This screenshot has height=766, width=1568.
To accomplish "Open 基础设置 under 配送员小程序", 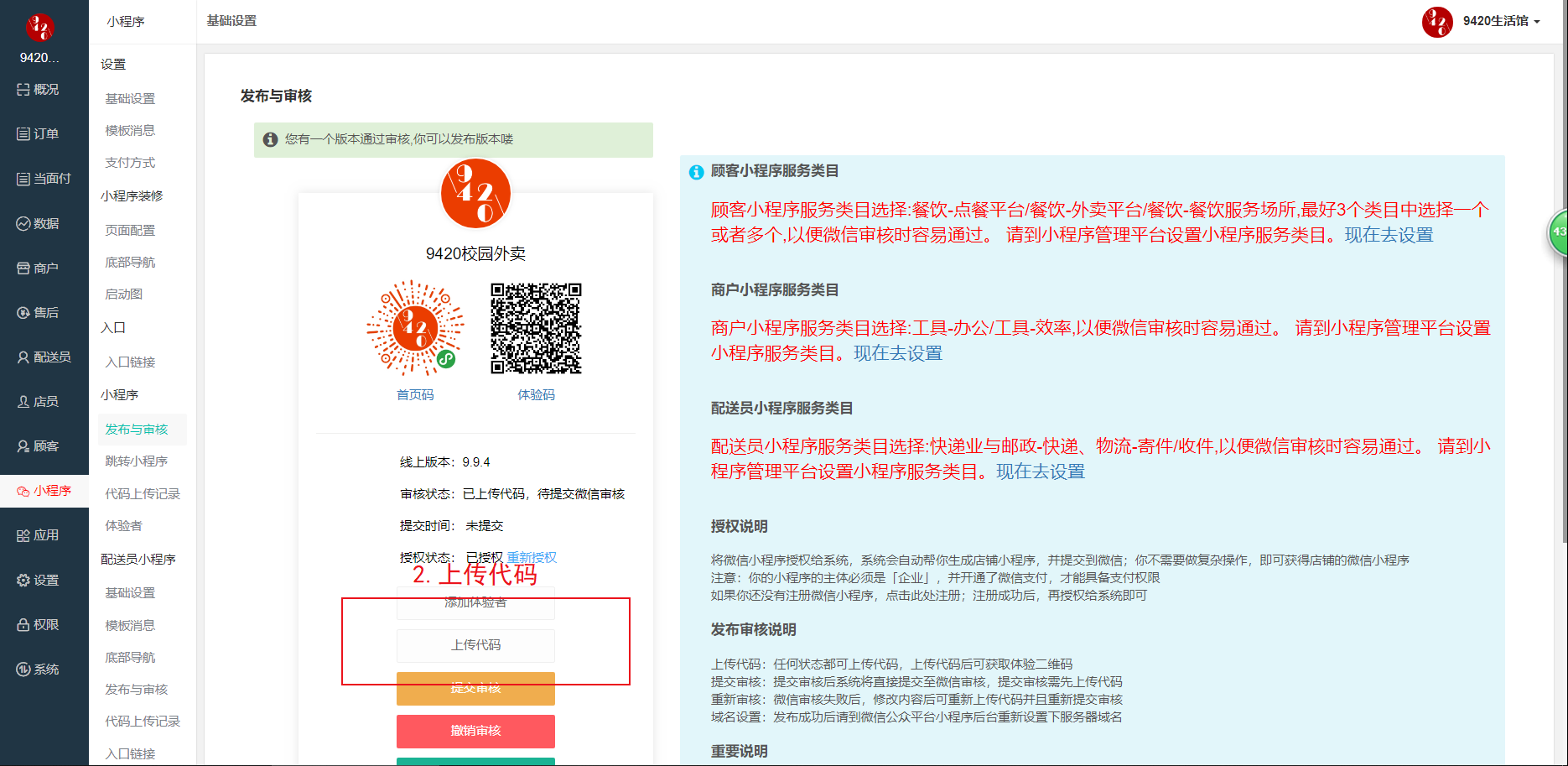I will pyautogui.click(x=130, y=593).
